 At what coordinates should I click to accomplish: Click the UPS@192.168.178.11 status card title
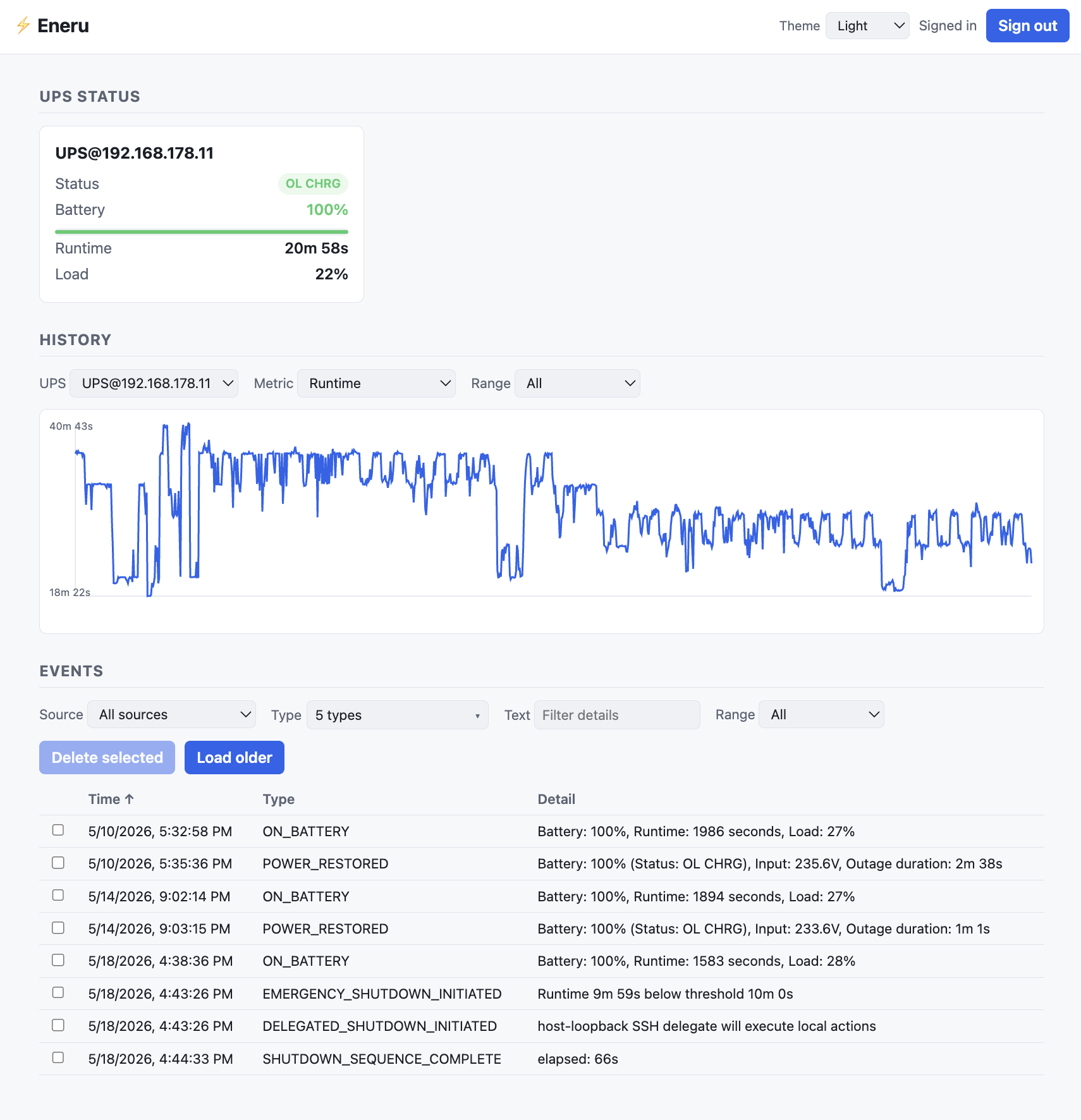(x=135, y=153)
